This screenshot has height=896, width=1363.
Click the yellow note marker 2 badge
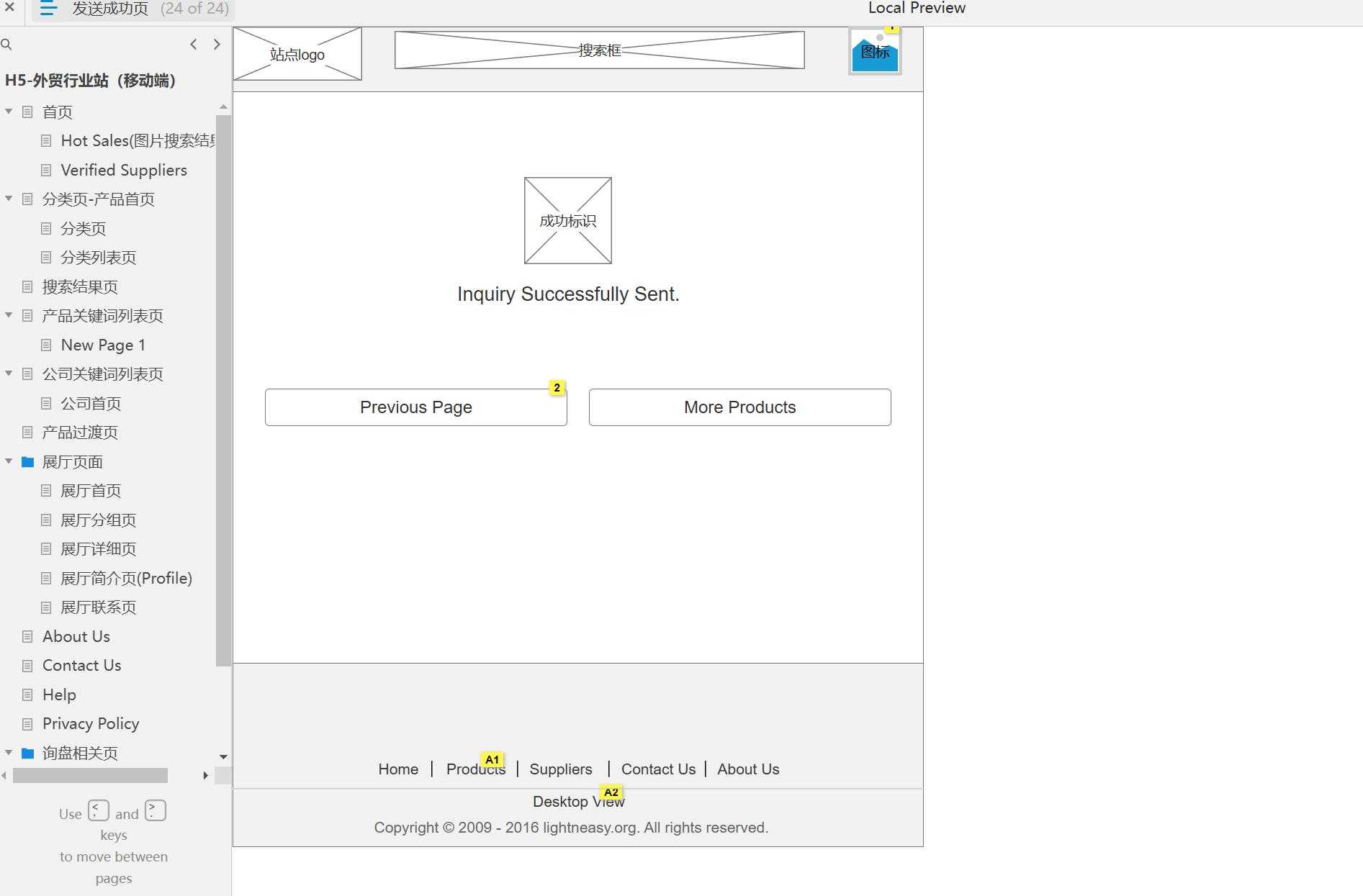coord(557,388)
